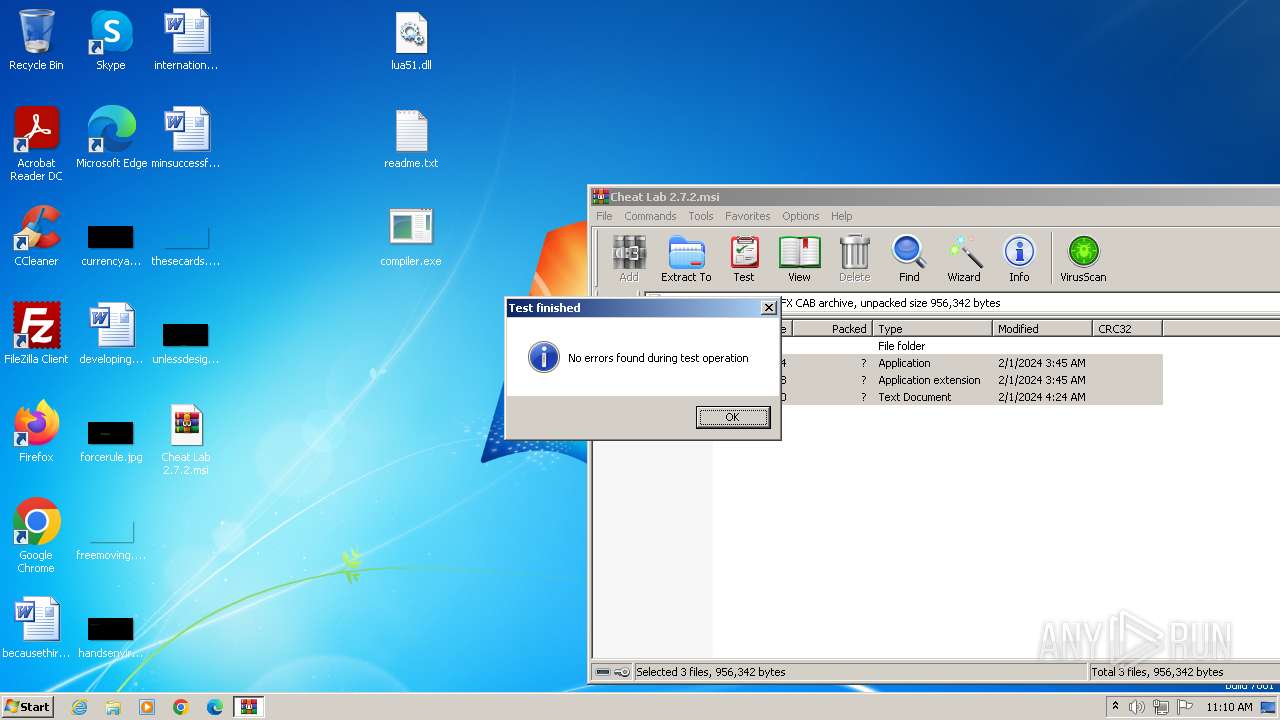Click the Google Chrome desktop shortcut
Screen dimensions: 1280x720
point(36,536)
